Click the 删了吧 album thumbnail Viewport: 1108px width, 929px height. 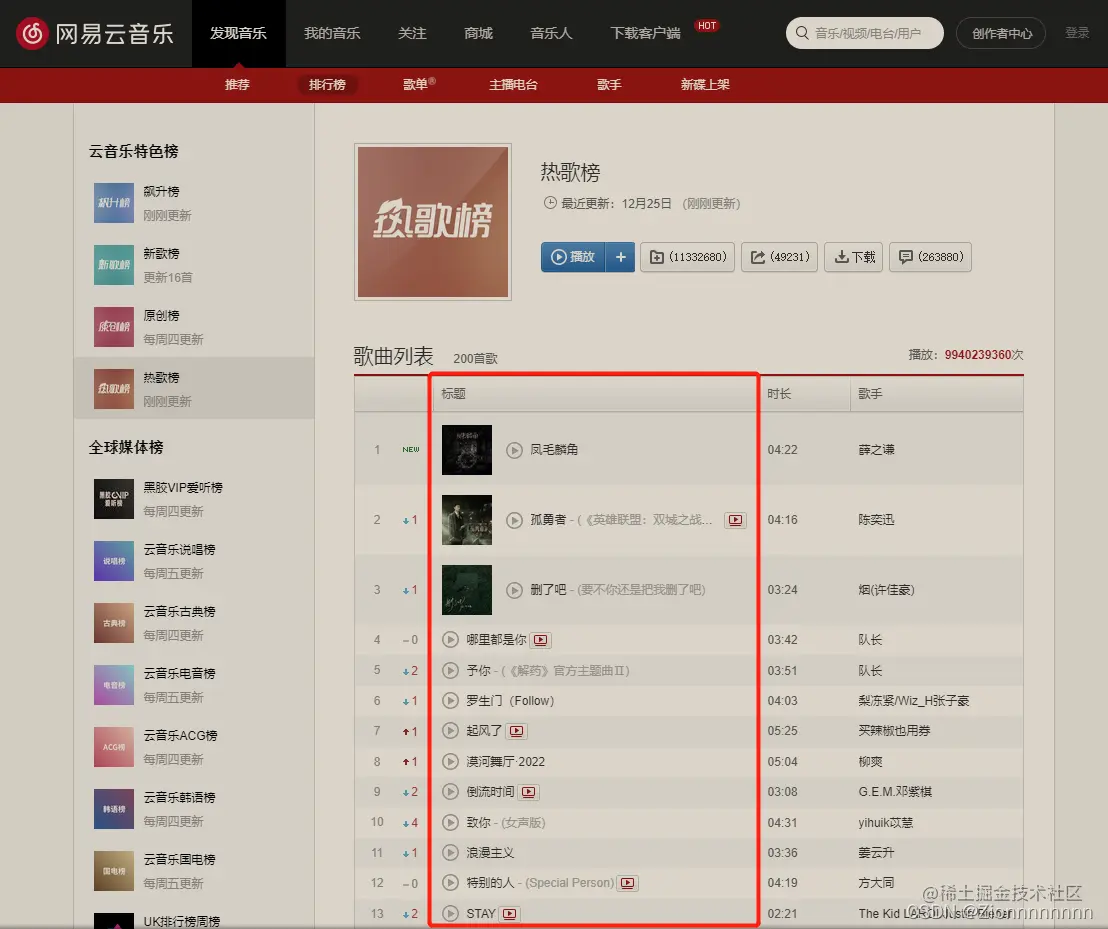467,590
